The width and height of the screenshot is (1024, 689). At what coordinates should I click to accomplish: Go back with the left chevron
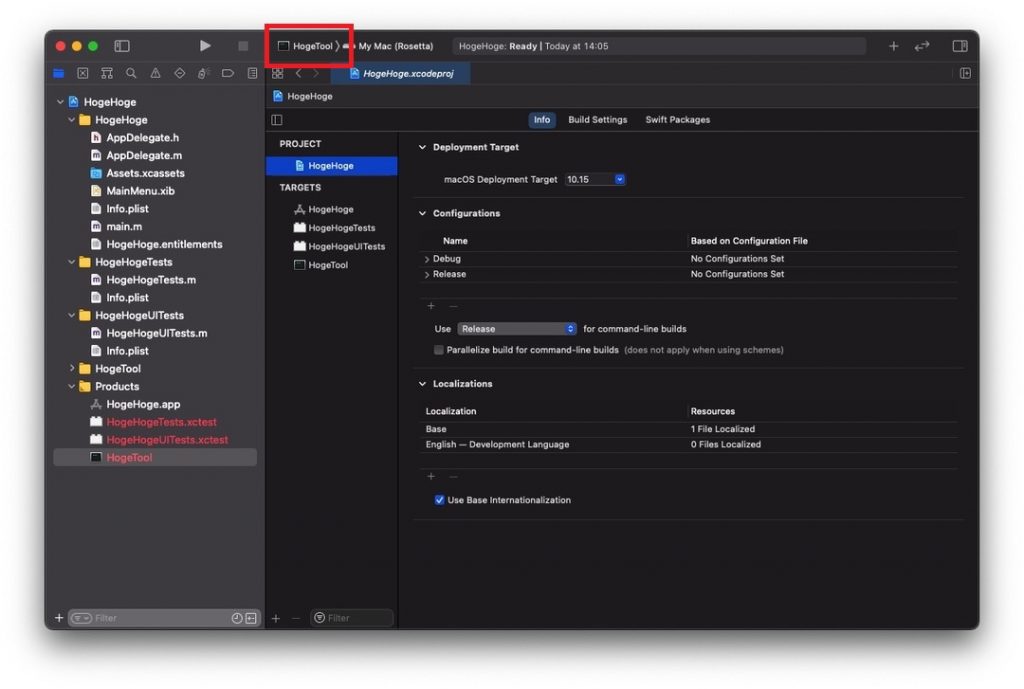click(x=298, y=73)
